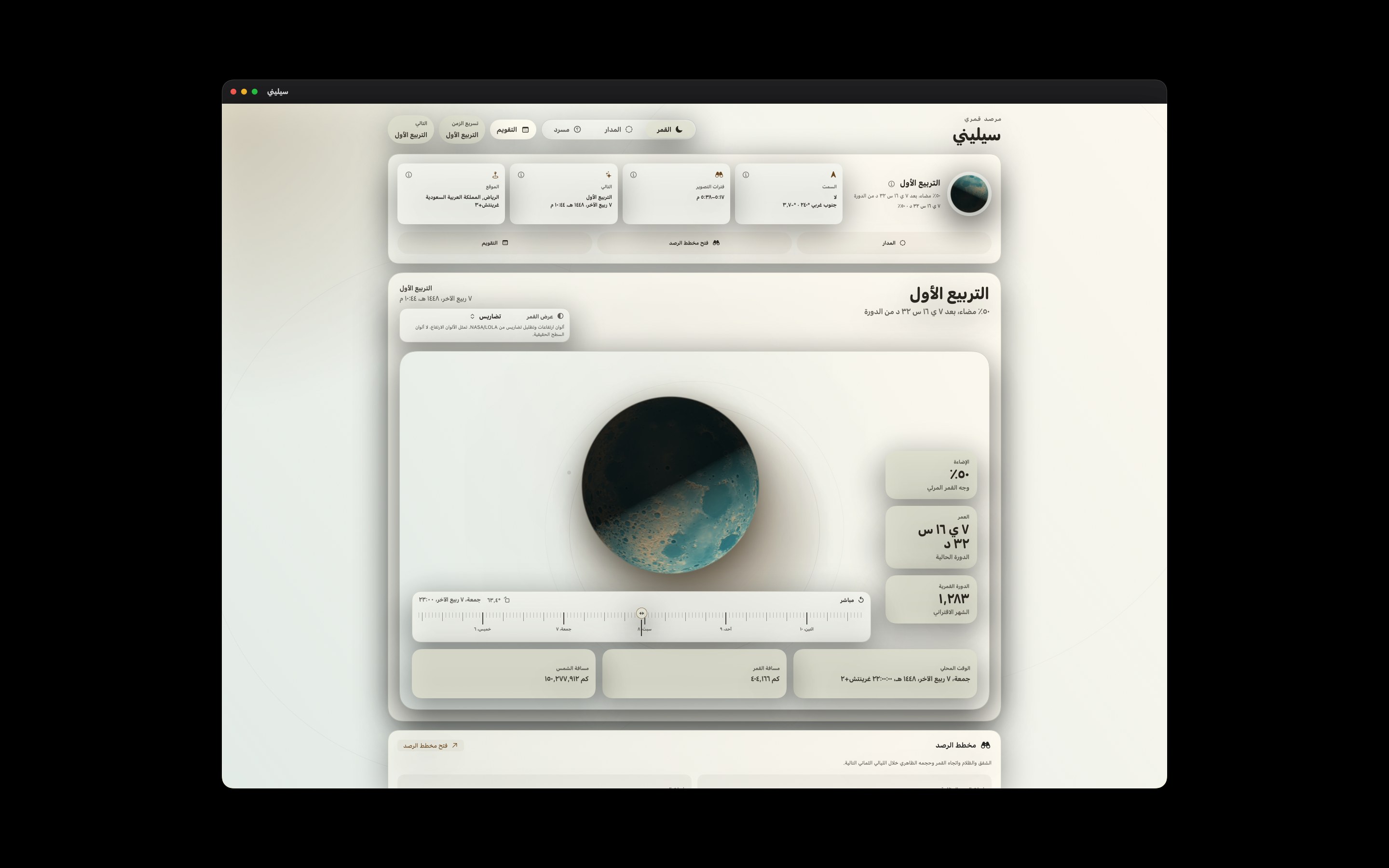
Task: Click binoculars icon beside مخطط الرصد heading
Action: click(985, 745)
